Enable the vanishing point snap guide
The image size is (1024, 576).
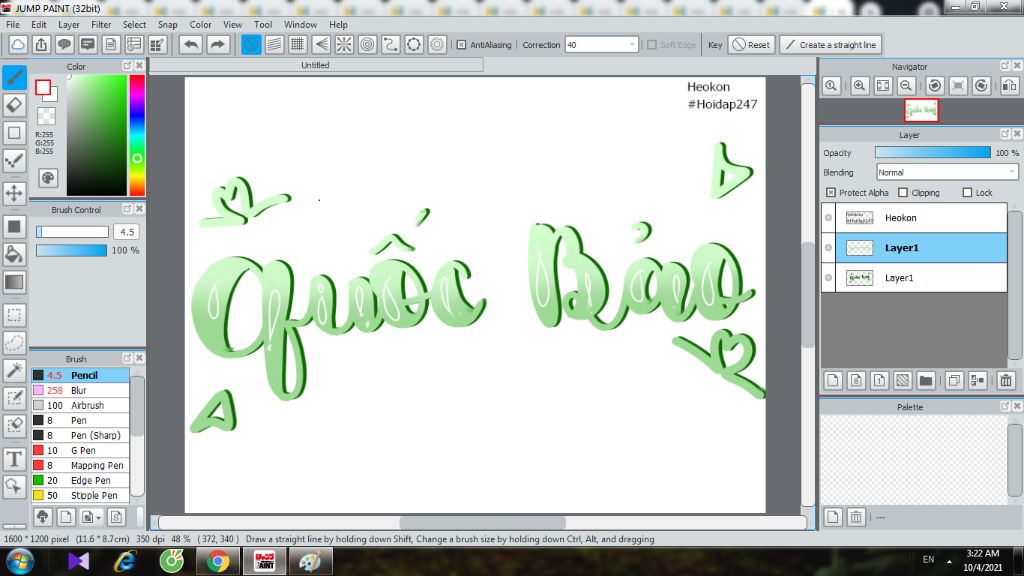point(321,44)
